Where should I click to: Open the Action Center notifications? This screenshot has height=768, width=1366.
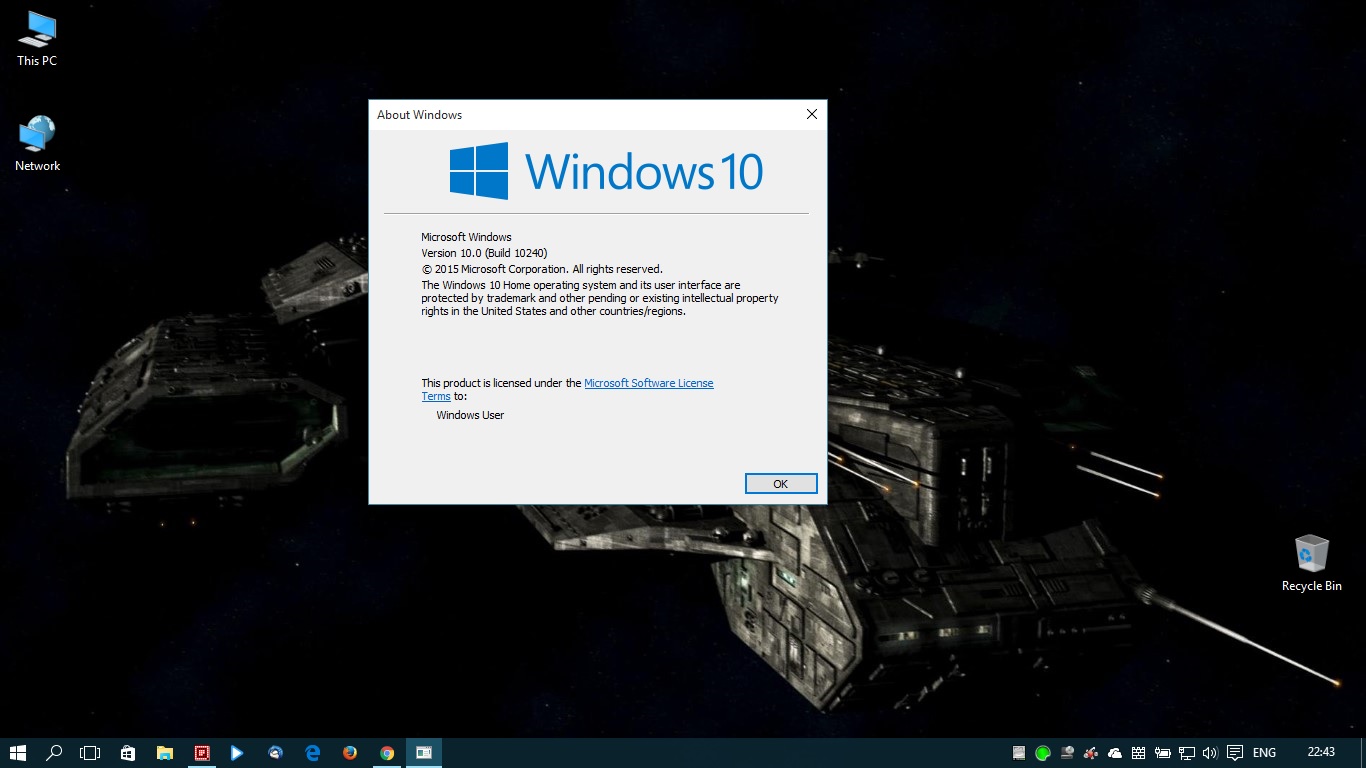[x=1235, y=753]
